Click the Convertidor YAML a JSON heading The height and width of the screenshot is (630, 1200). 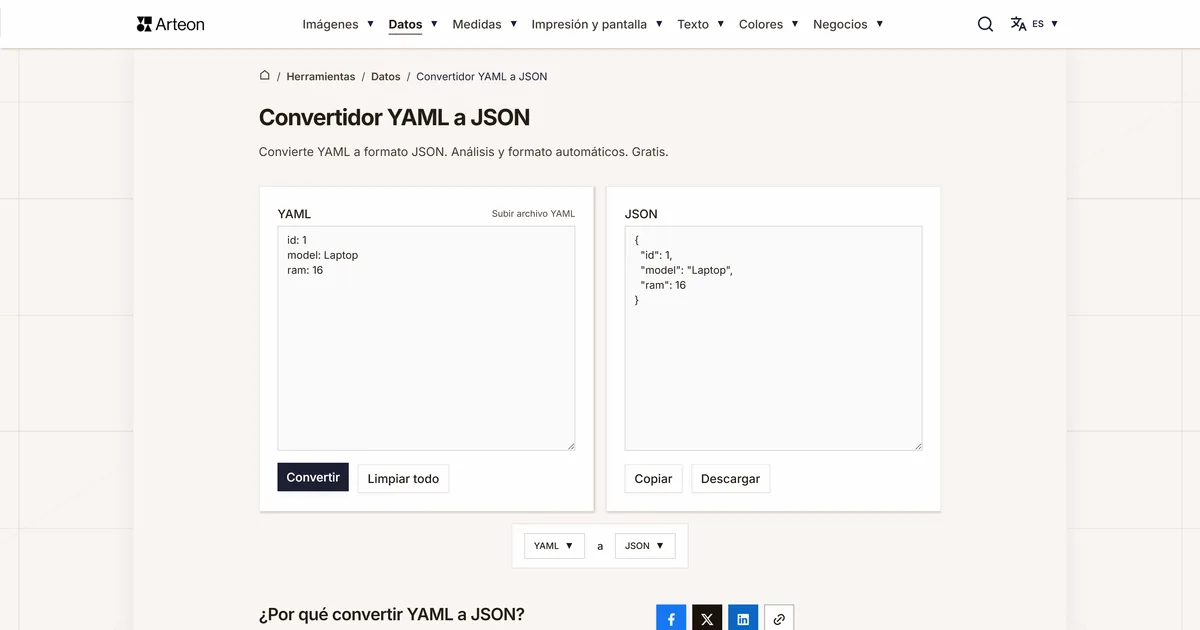click(x=394, y=117)
